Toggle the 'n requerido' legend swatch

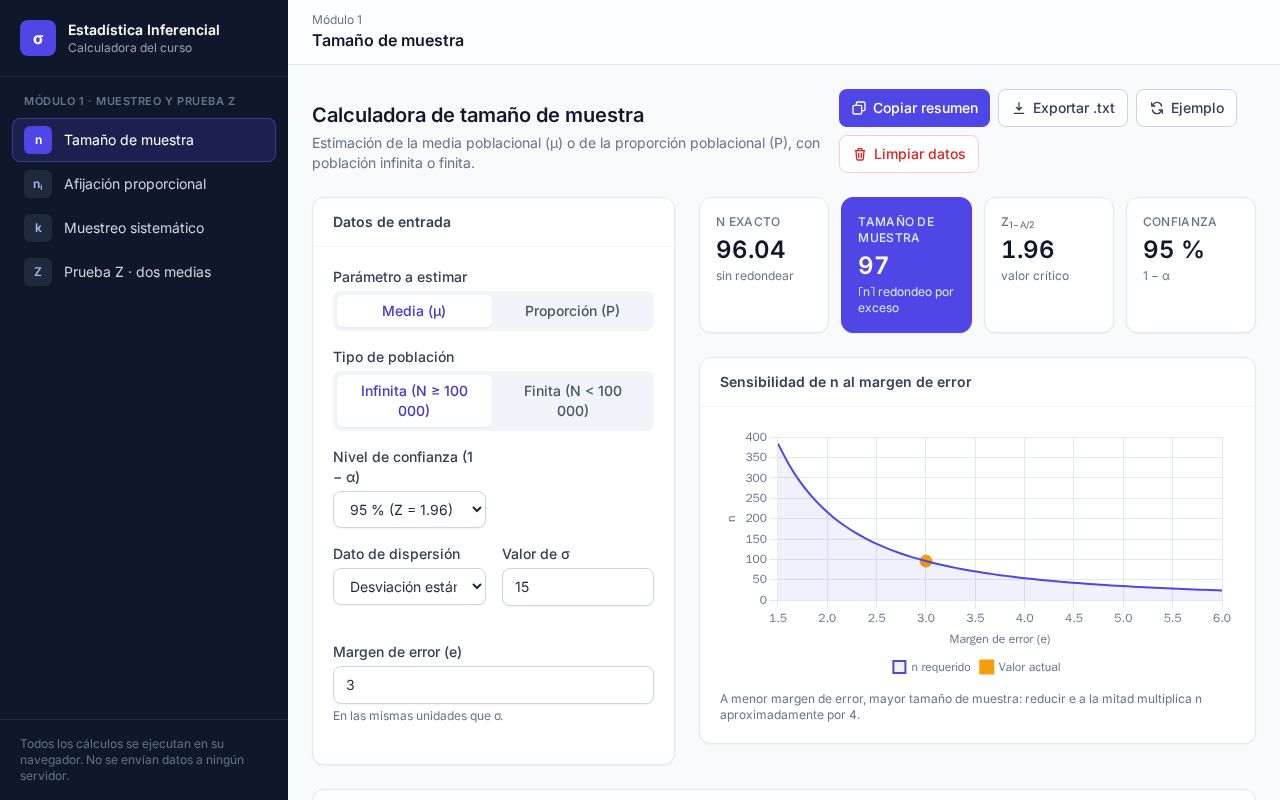click(899, 667)
